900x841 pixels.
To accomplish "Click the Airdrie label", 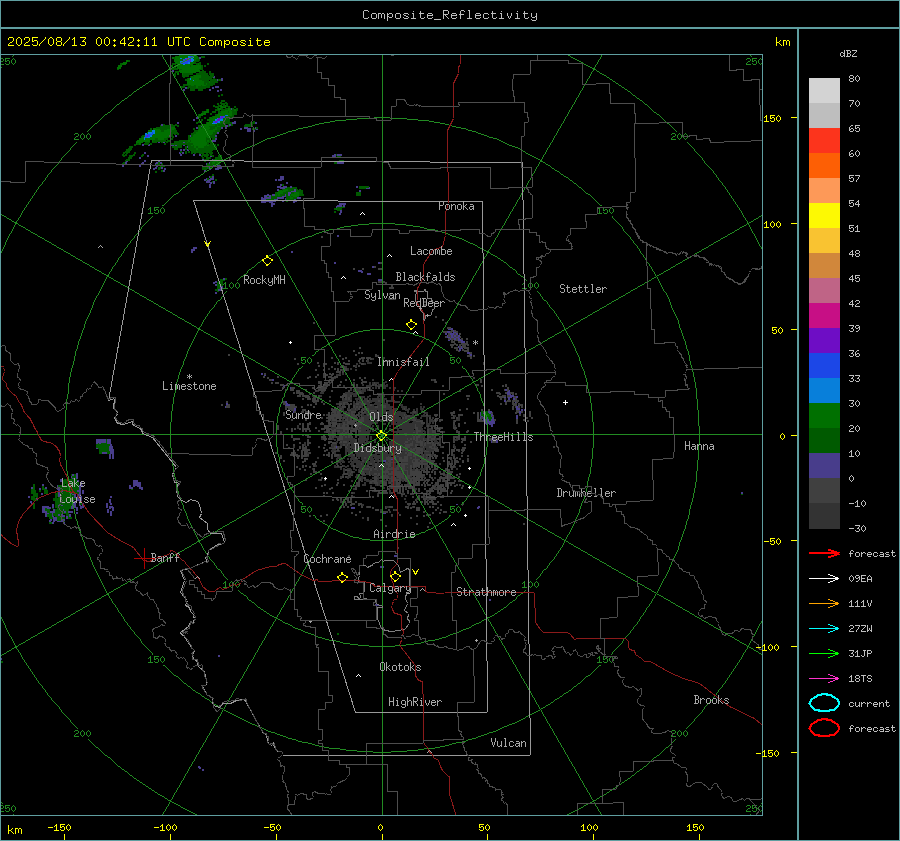I will coord(394,534).
